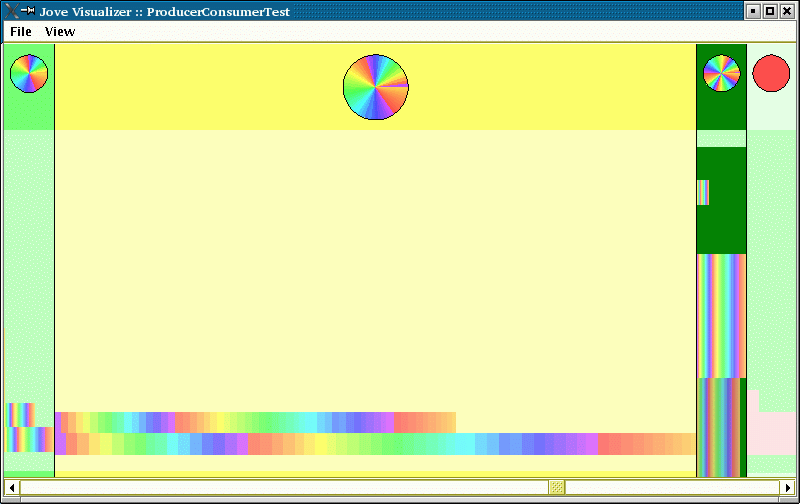Click the small rainbow block in dark green column
Viewport: 800px width, 504px height.
point(703,192)
